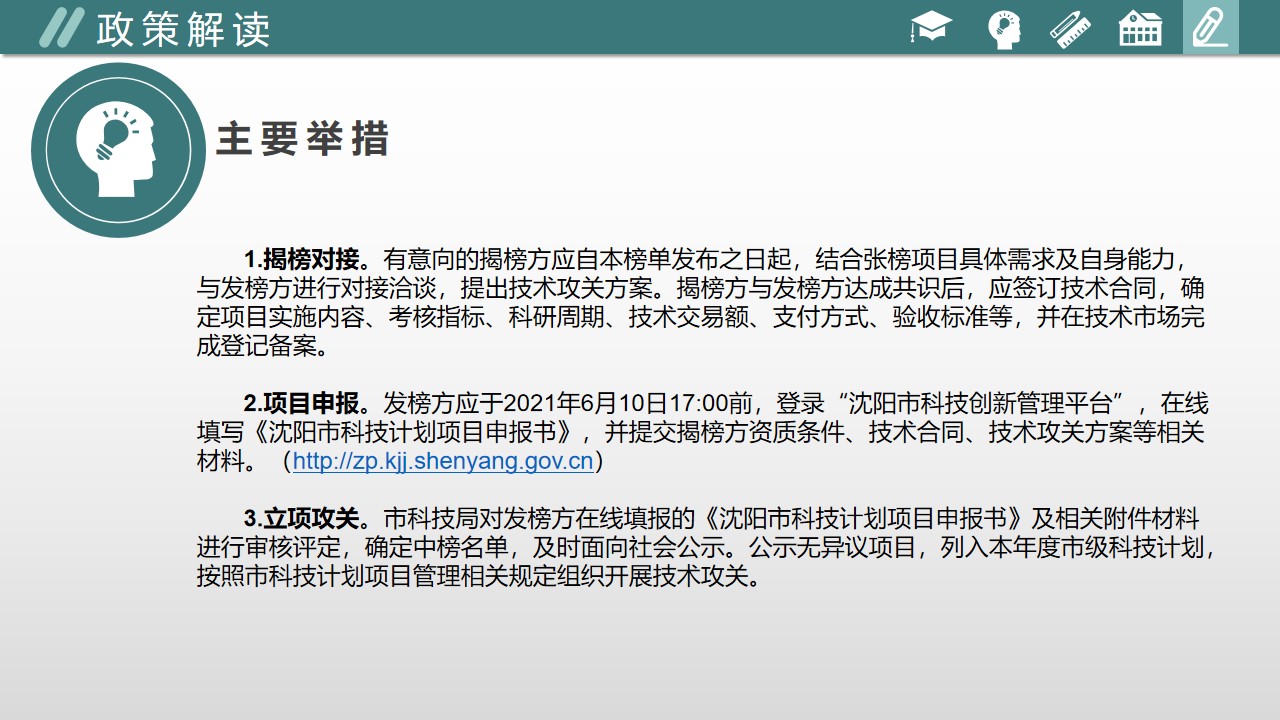Click the double-slash logo beside 政策解读
1280x720 pixels.
point(60,28)
